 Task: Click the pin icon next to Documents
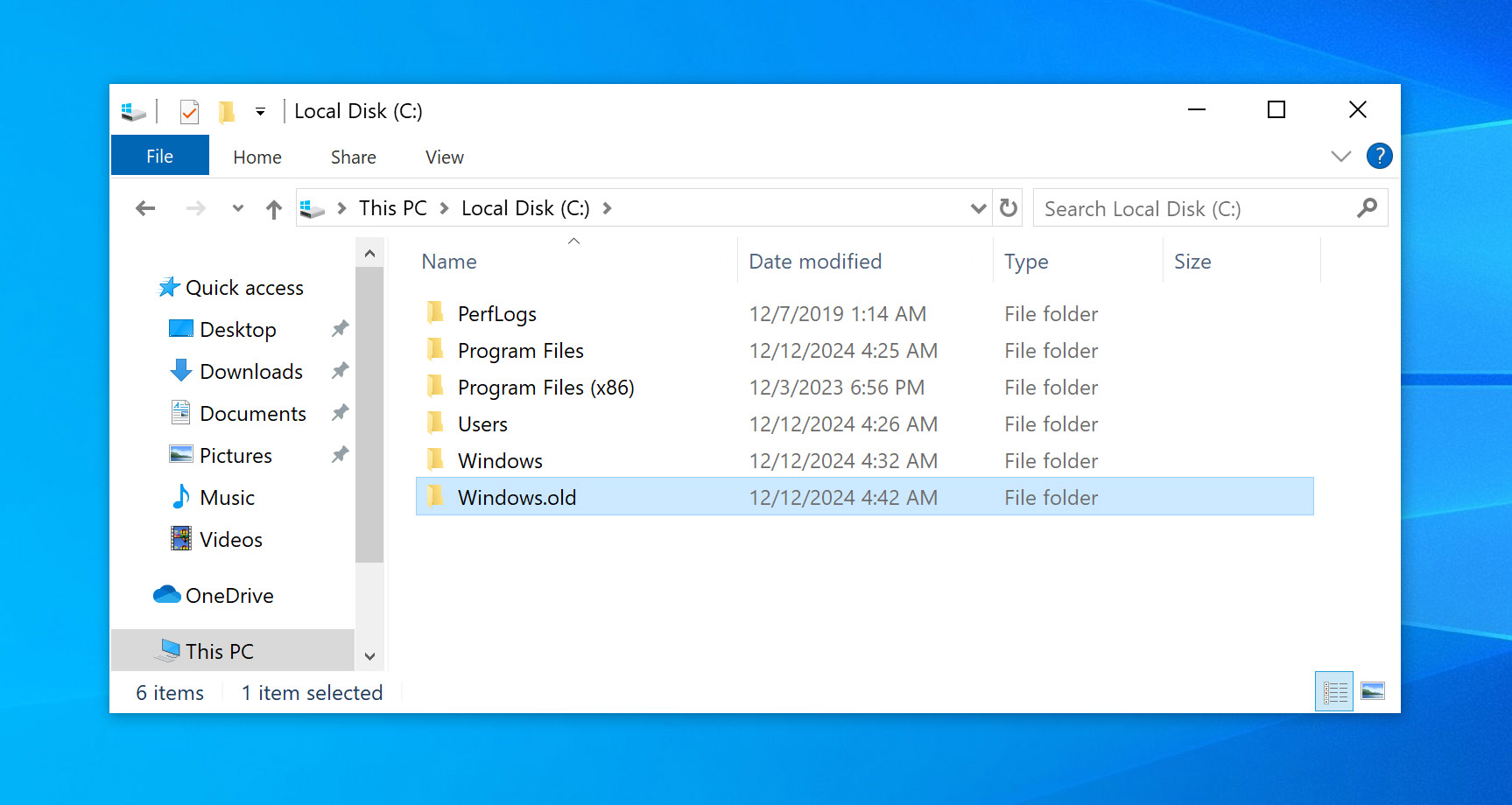click(x=340, y=413)
